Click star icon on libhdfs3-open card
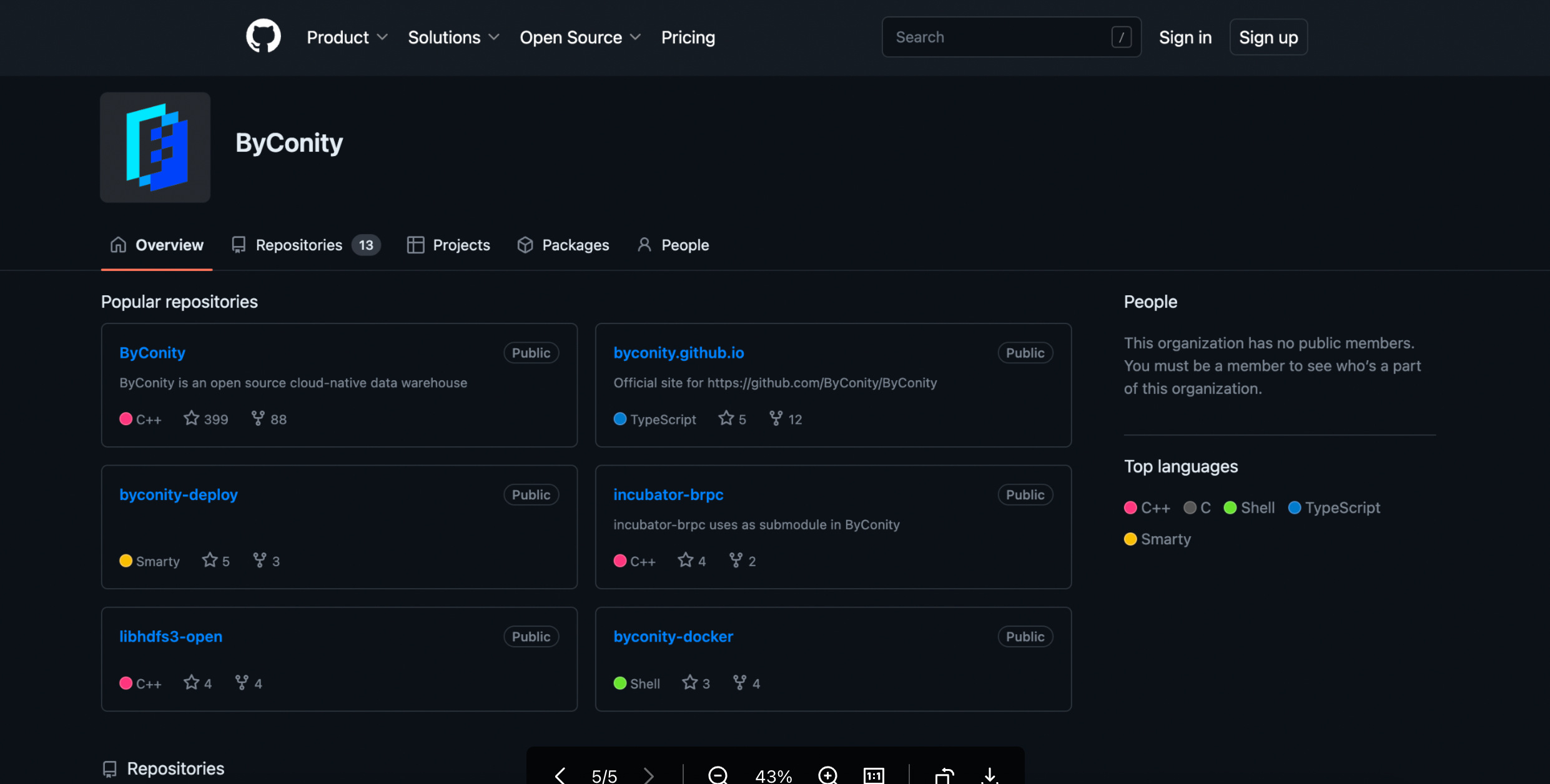 [191, 682]
